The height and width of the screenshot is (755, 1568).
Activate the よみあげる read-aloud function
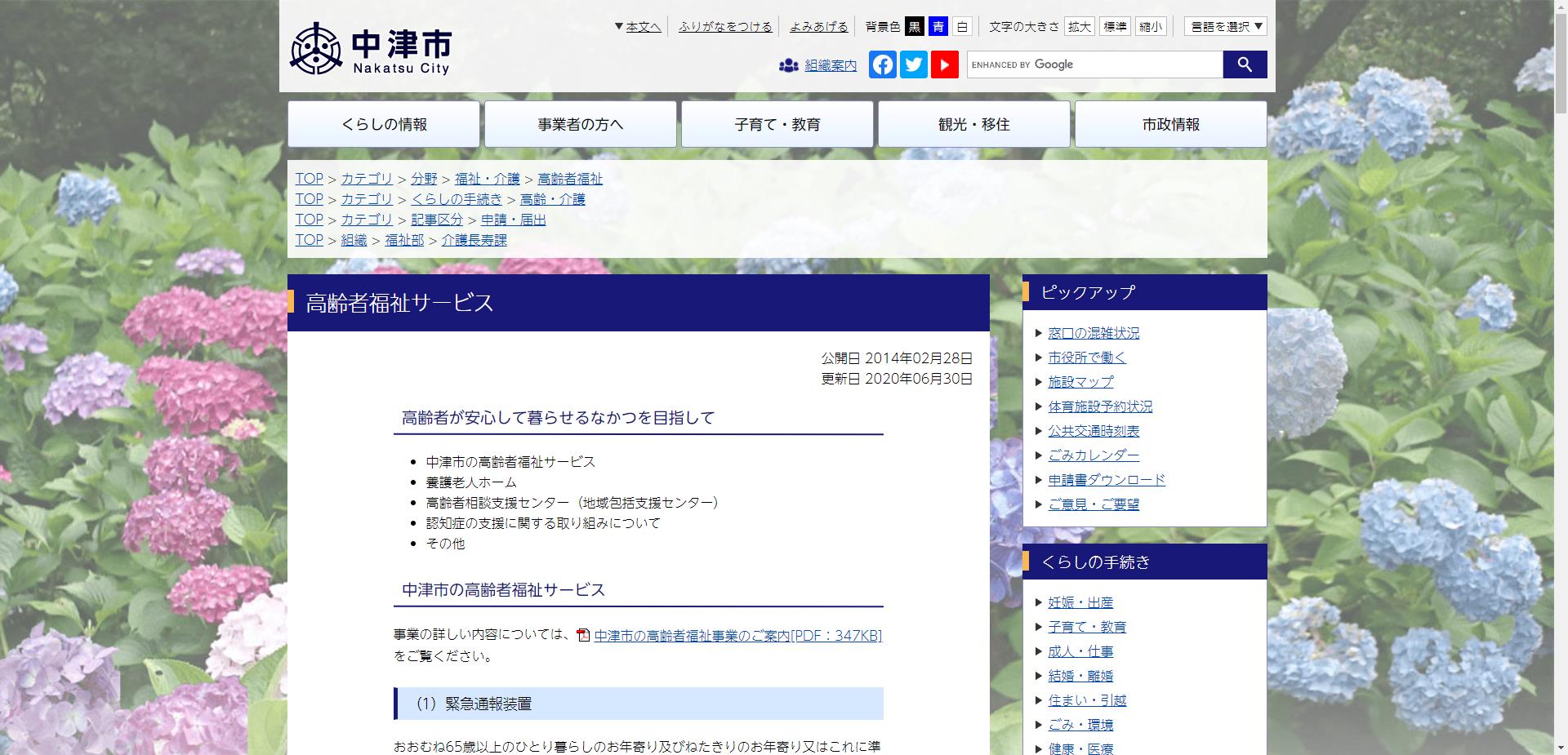[817, 25]
